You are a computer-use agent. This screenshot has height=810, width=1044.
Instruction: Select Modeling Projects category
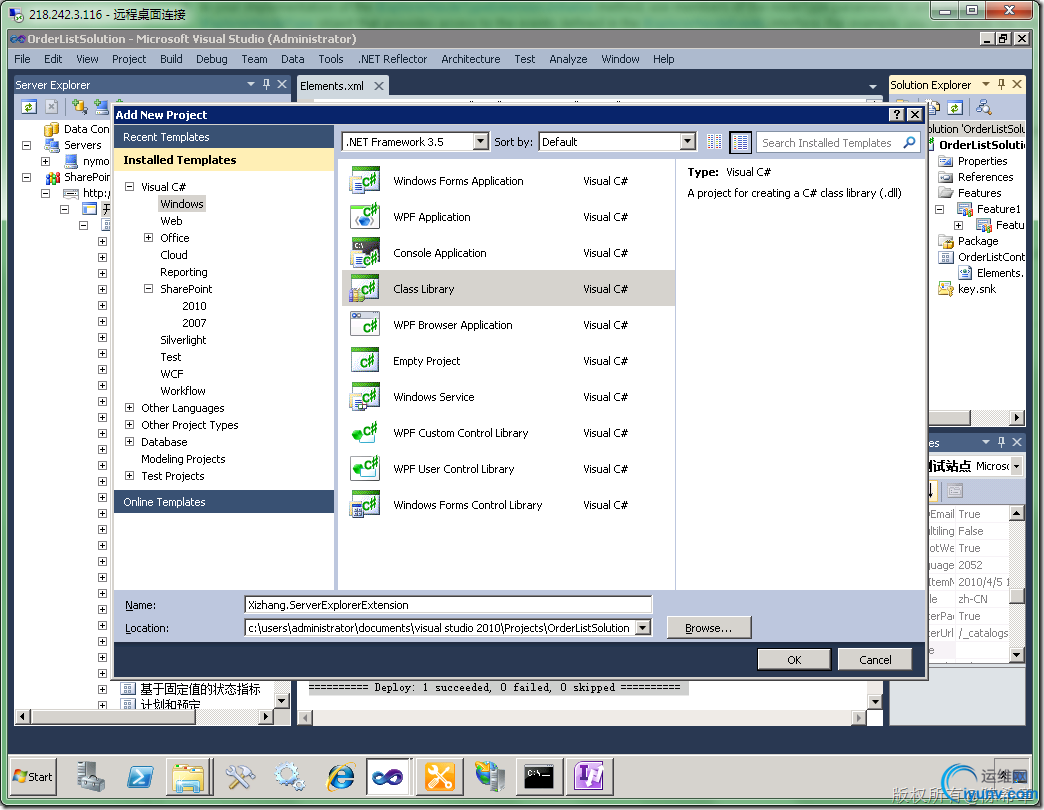183,459
